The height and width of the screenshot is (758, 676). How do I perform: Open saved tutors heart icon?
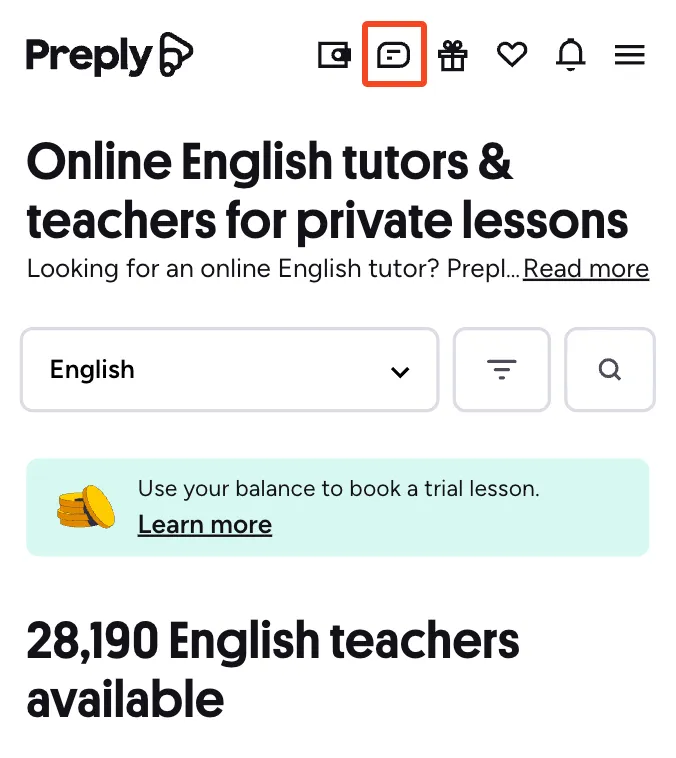coord(512,55)
